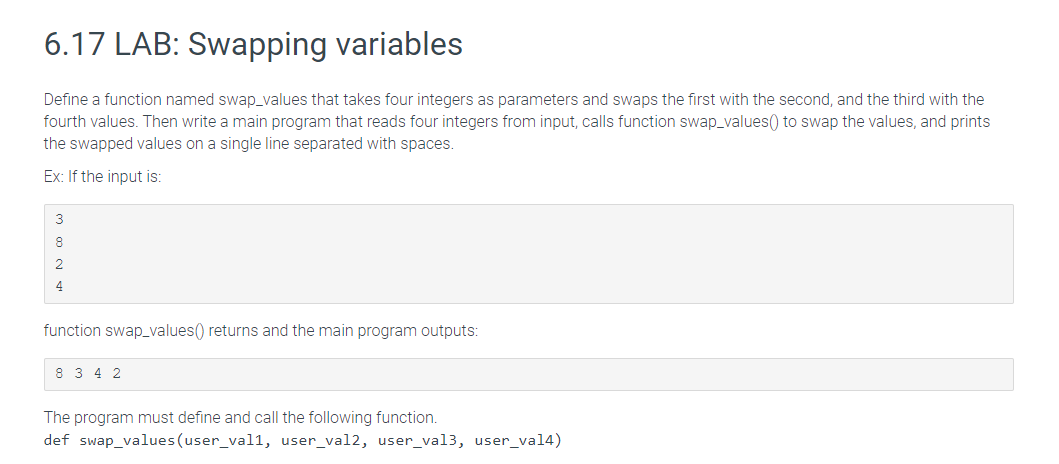This screenshot has height=464, width=1059.
Task: Click the number 3 in the sample input box
Action: pos(59,219)
